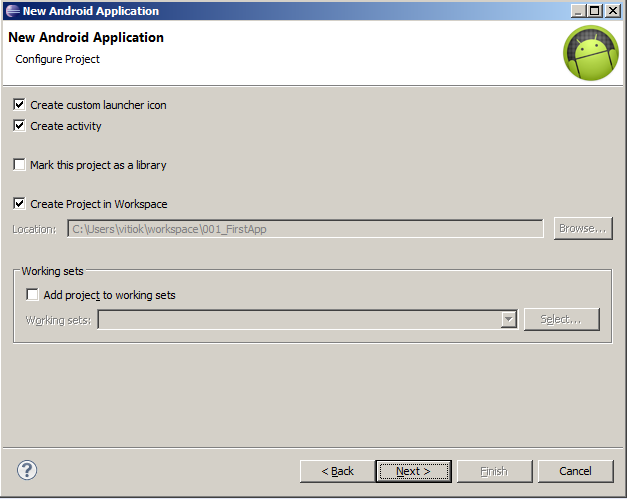Minimize the New Android Application window
627x499 pixels.
tap(578, 11)
